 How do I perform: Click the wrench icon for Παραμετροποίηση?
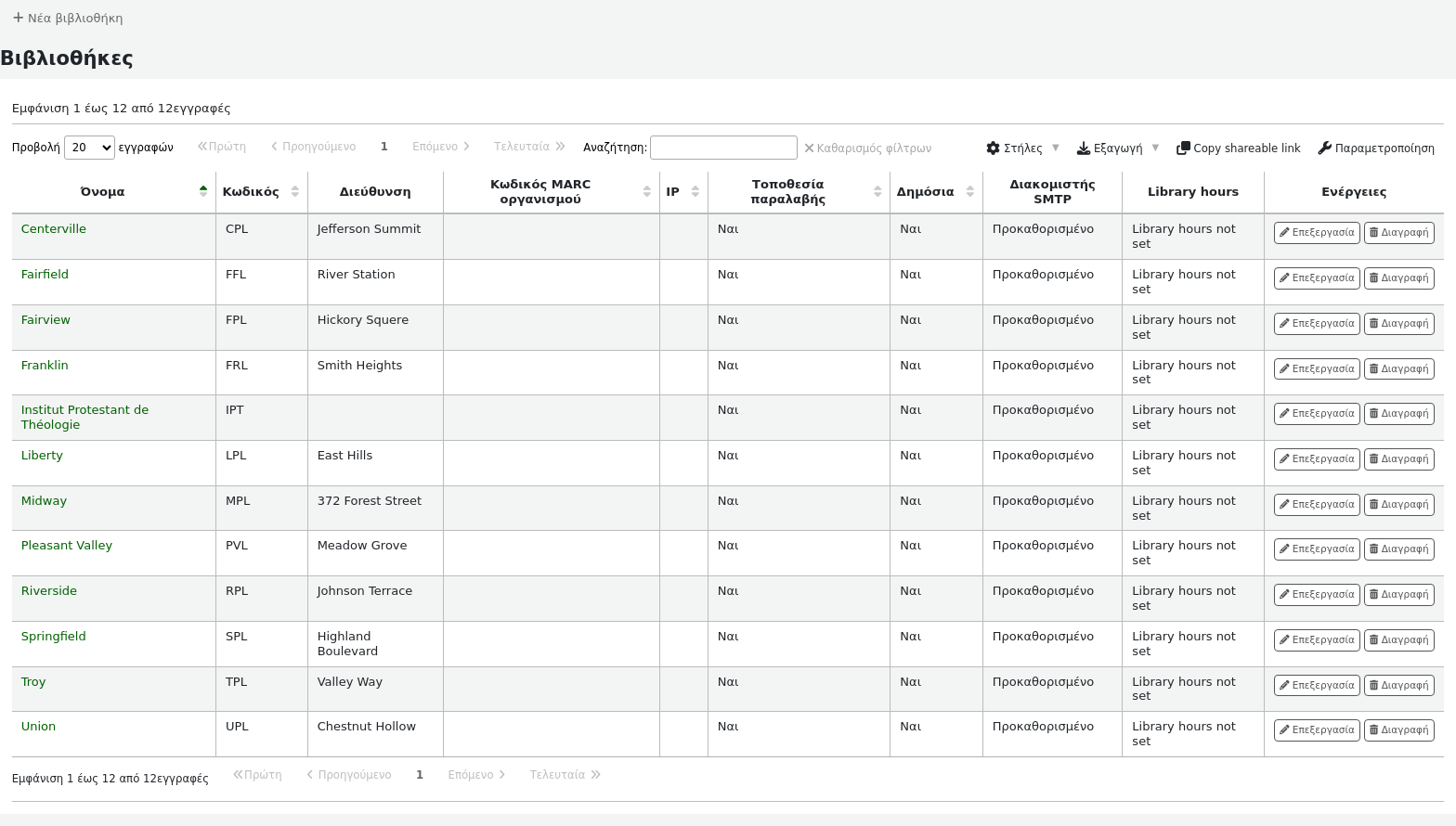coord(1325,148)
